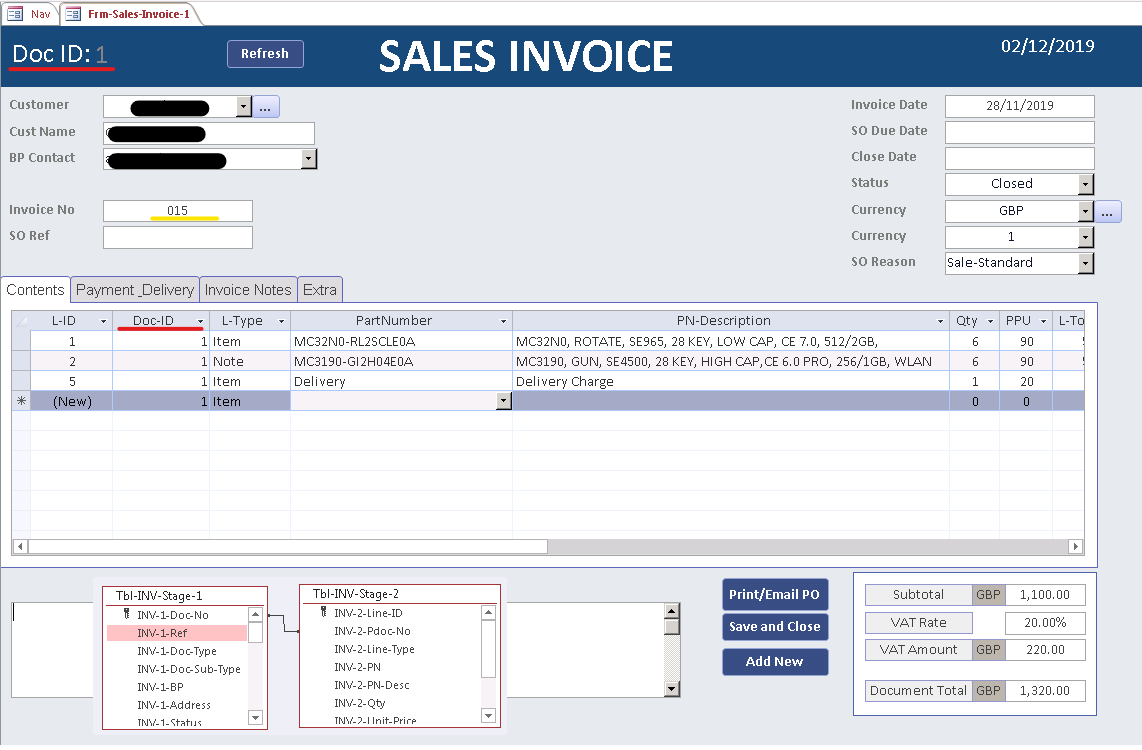Open the Status dropdown showing Closed
Viewport: 1142px width, 750px height.
click(1086, 184)
